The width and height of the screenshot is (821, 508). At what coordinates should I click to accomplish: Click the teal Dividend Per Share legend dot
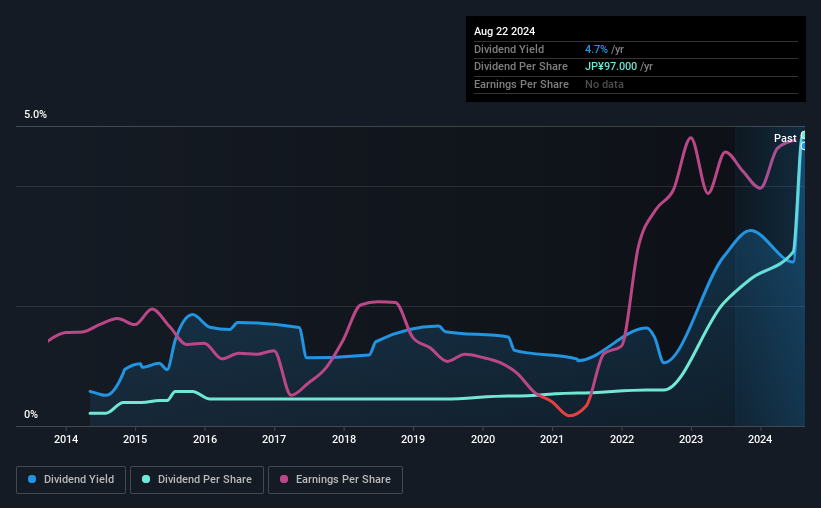click(x=146, y=480)
